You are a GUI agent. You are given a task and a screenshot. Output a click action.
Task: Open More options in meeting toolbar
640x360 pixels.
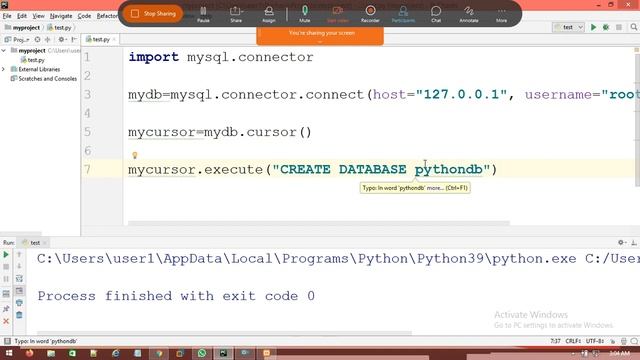[502, 14]
